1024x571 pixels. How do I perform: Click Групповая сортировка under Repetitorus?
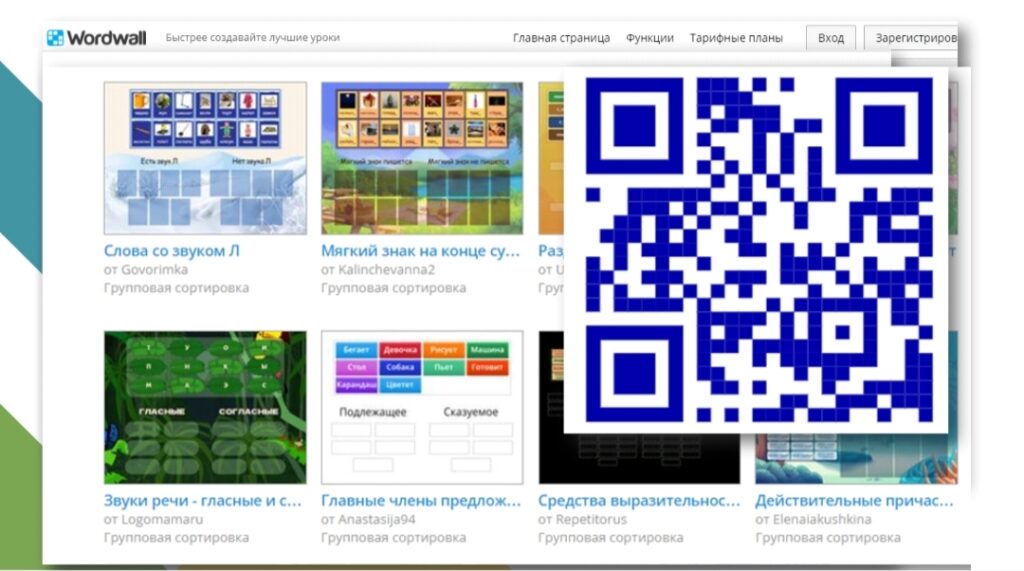[611, 538]
